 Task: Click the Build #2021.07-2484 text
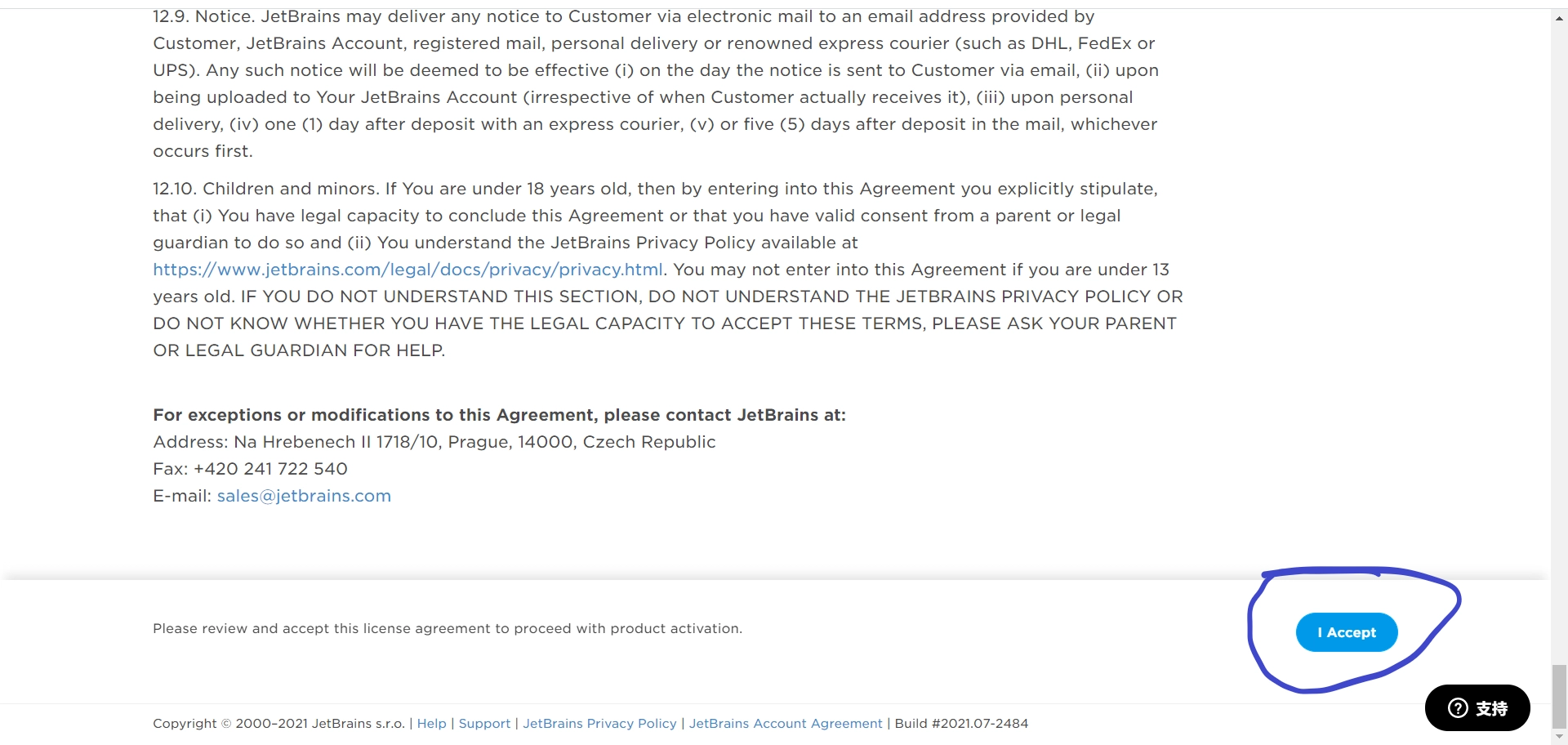tap(961, 724)
